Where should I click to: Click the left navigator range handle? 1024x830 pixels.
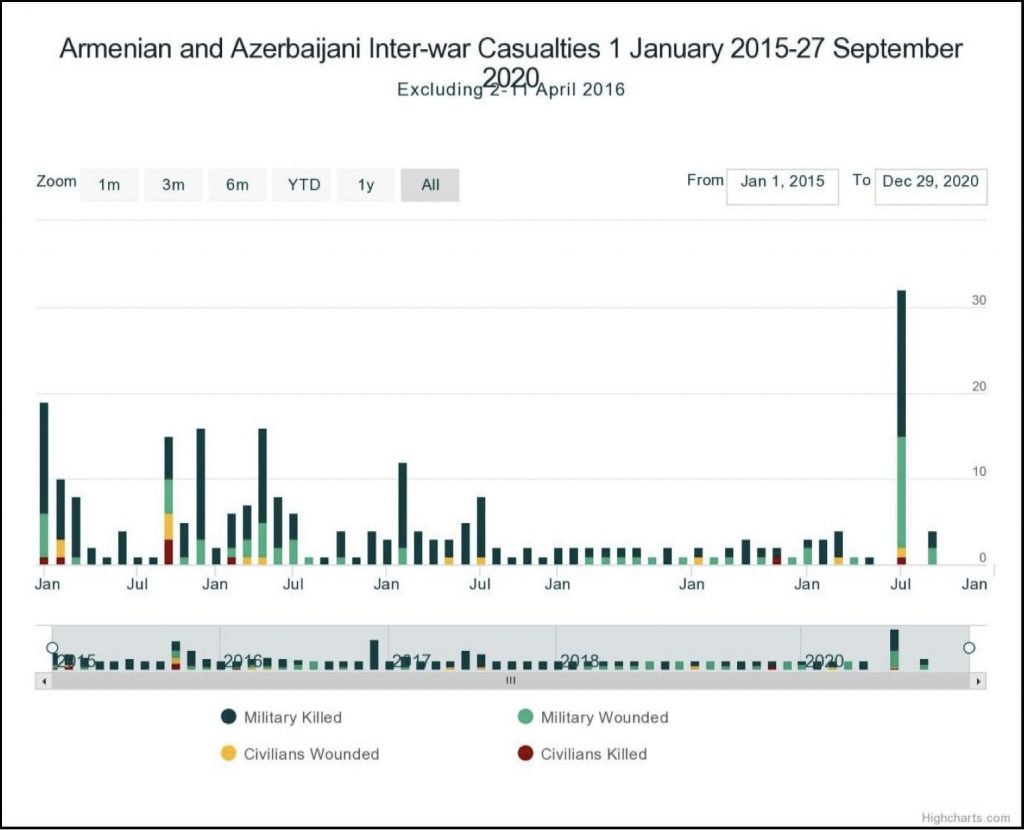[52, 648]
